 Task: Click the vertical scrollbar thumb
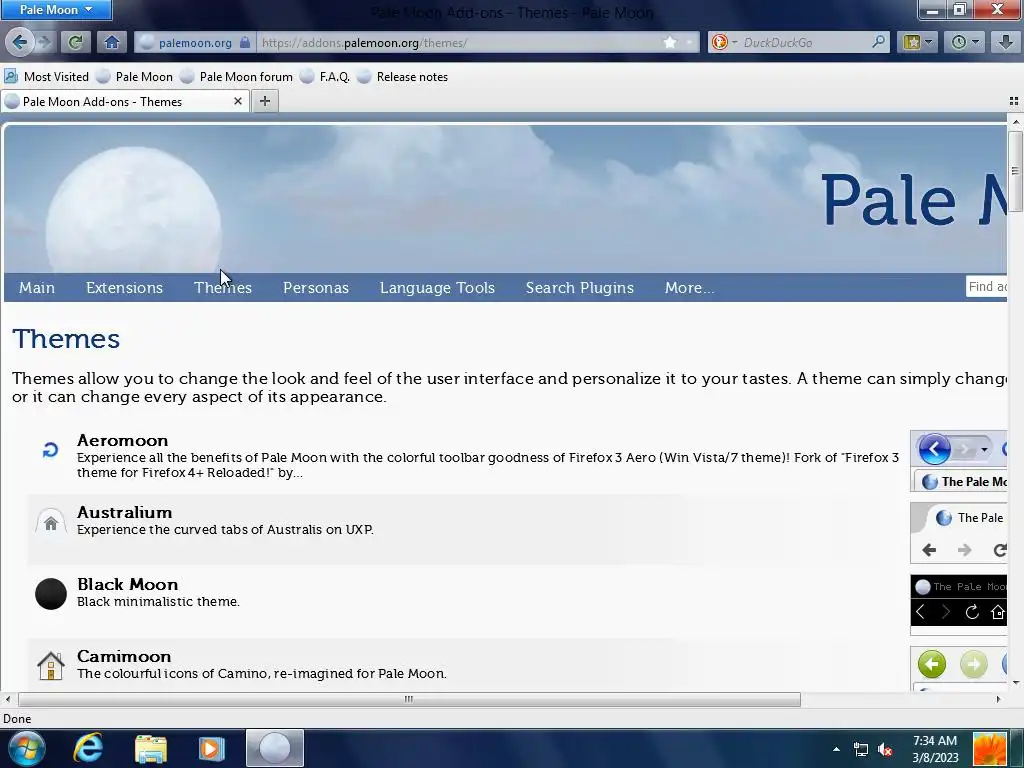coord(1015,171)
